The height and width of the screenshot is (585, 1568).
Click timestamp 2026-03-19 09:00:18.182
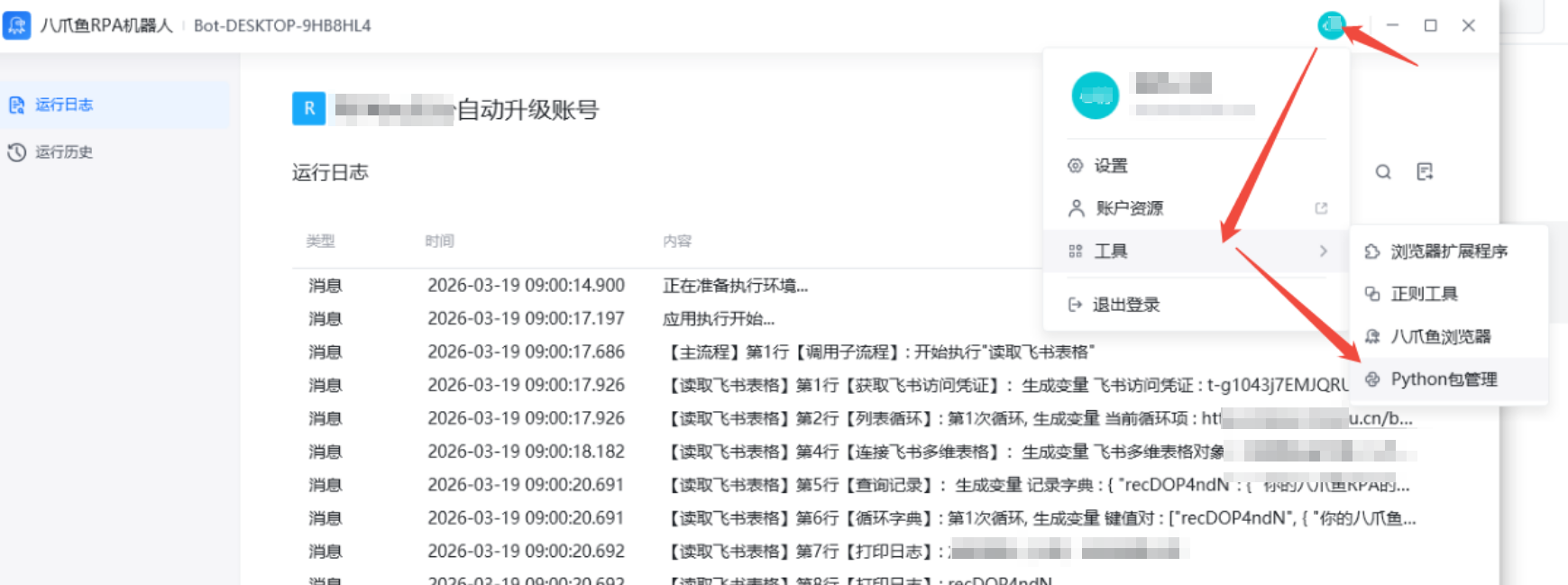click(526, 452)
